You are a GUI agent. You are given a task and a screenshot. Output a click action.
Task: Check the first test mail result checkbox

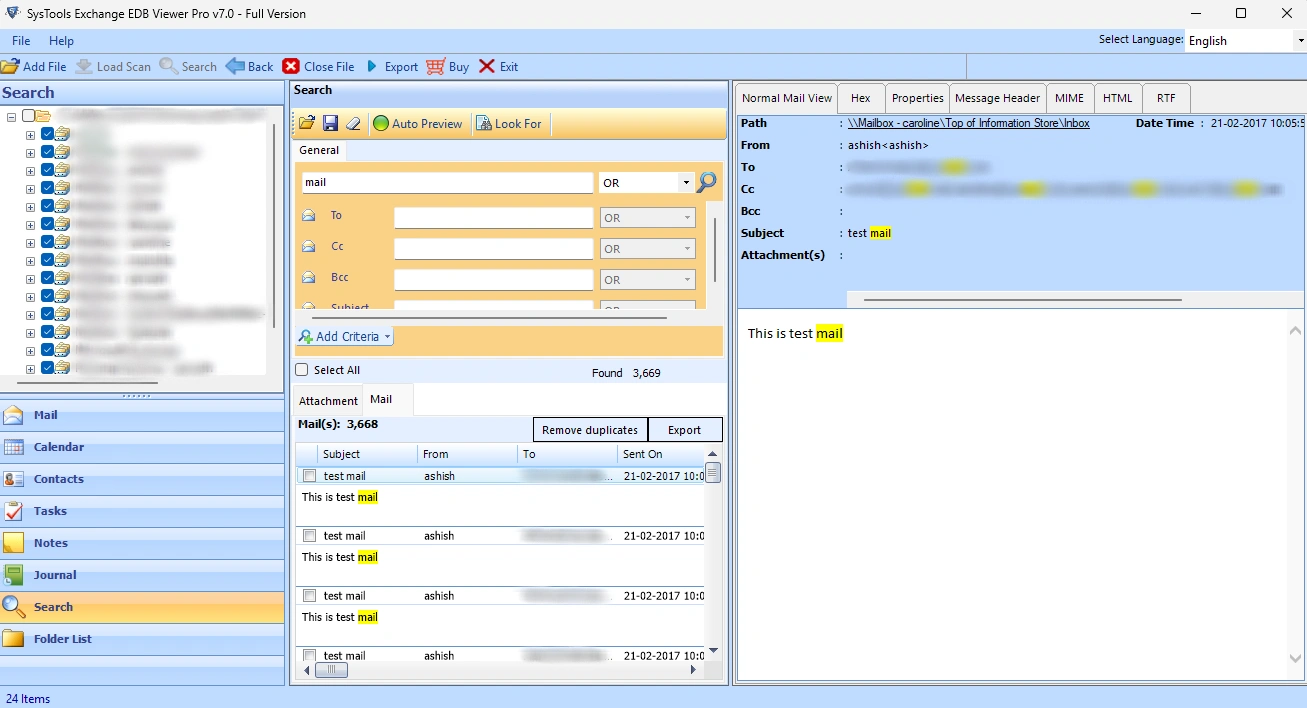(x=310, y=476)
